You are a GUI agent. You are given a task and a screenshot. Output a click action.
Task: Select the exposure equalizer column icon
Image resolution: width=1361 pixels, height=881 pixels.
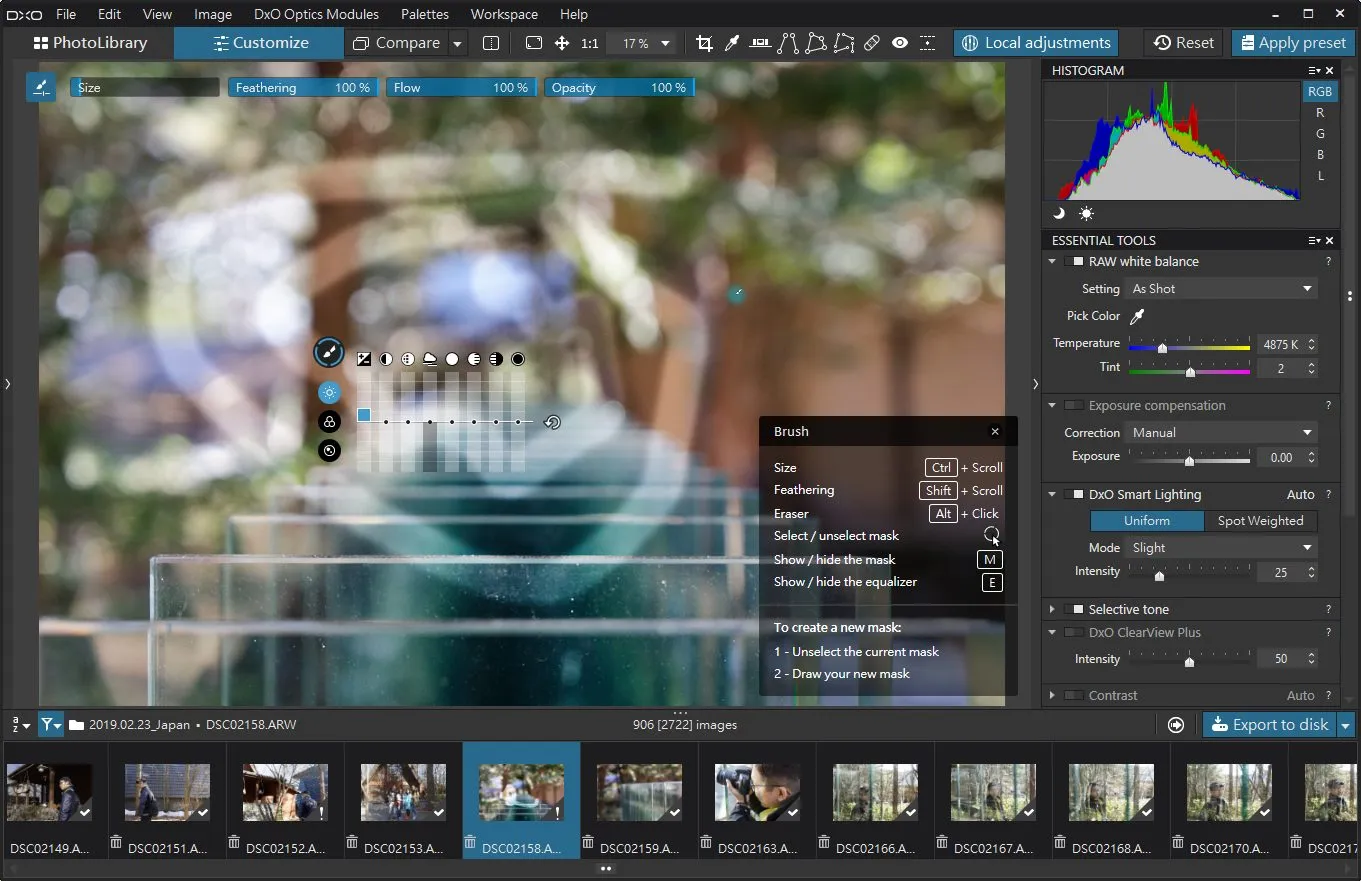364,359
